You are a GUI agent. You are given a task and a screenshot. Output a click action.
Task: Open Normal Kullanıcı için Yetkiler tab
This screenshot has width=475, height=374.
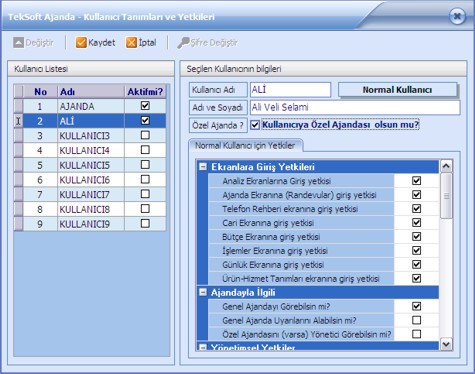tap(245, 146)
